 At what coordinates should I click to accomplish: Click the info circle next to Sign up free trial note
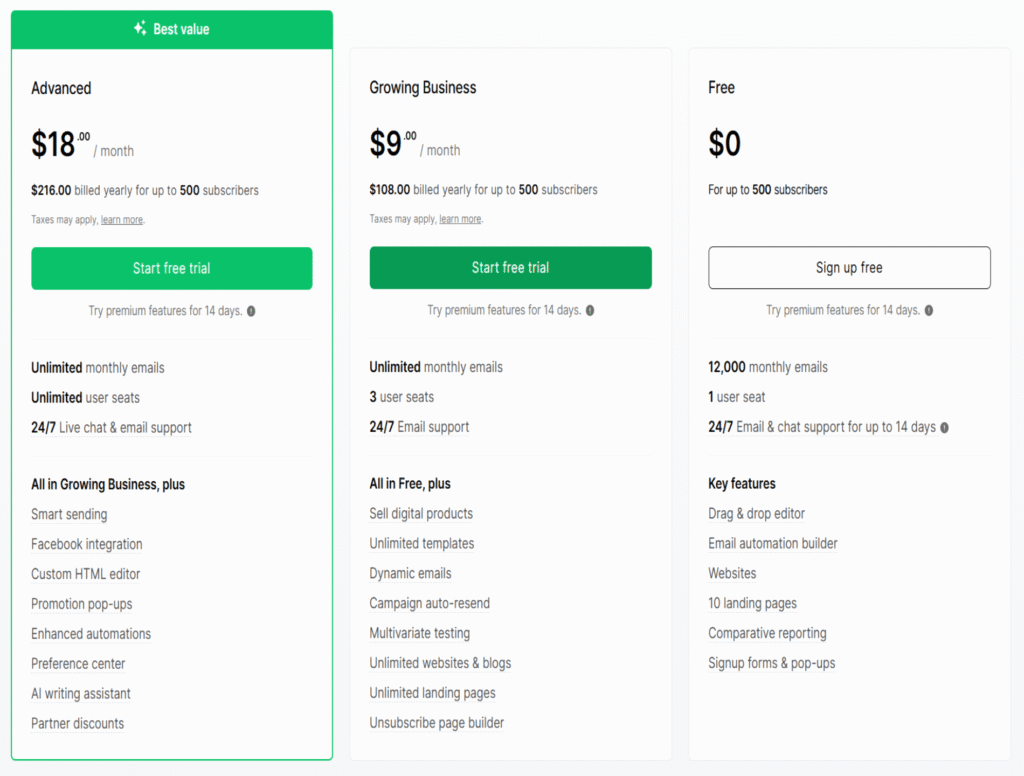[927, 311]
